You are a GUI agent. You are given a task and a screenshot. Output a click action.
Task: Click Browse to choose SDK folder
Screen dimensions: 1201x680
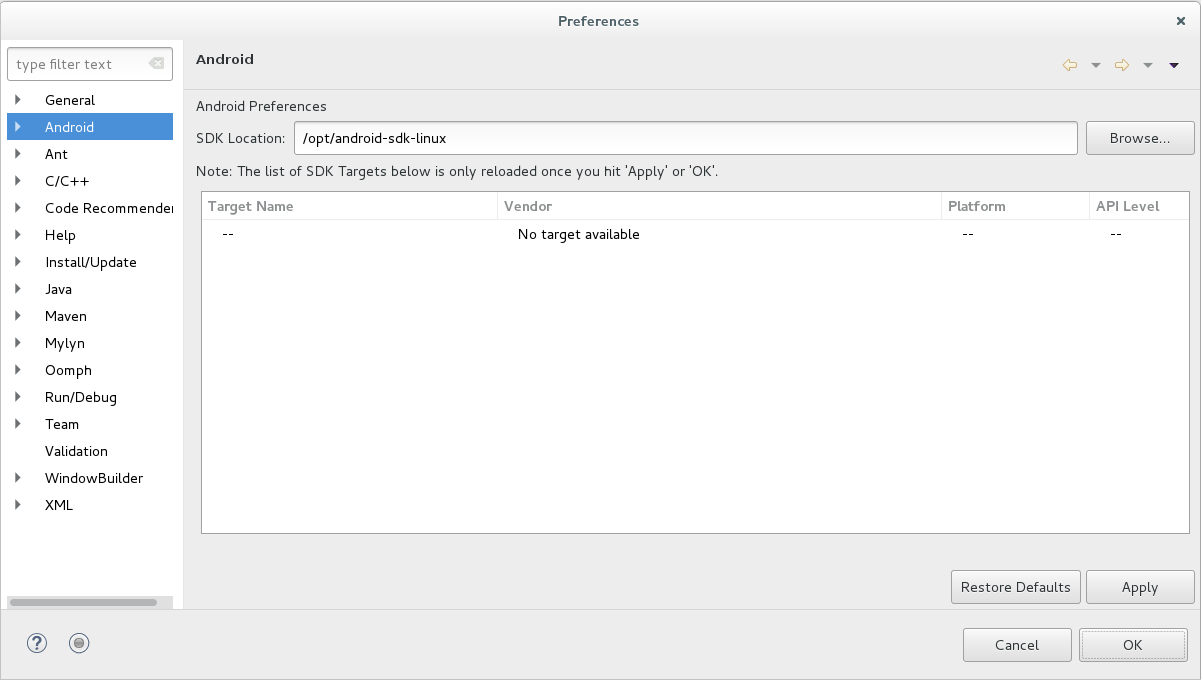1140,138
